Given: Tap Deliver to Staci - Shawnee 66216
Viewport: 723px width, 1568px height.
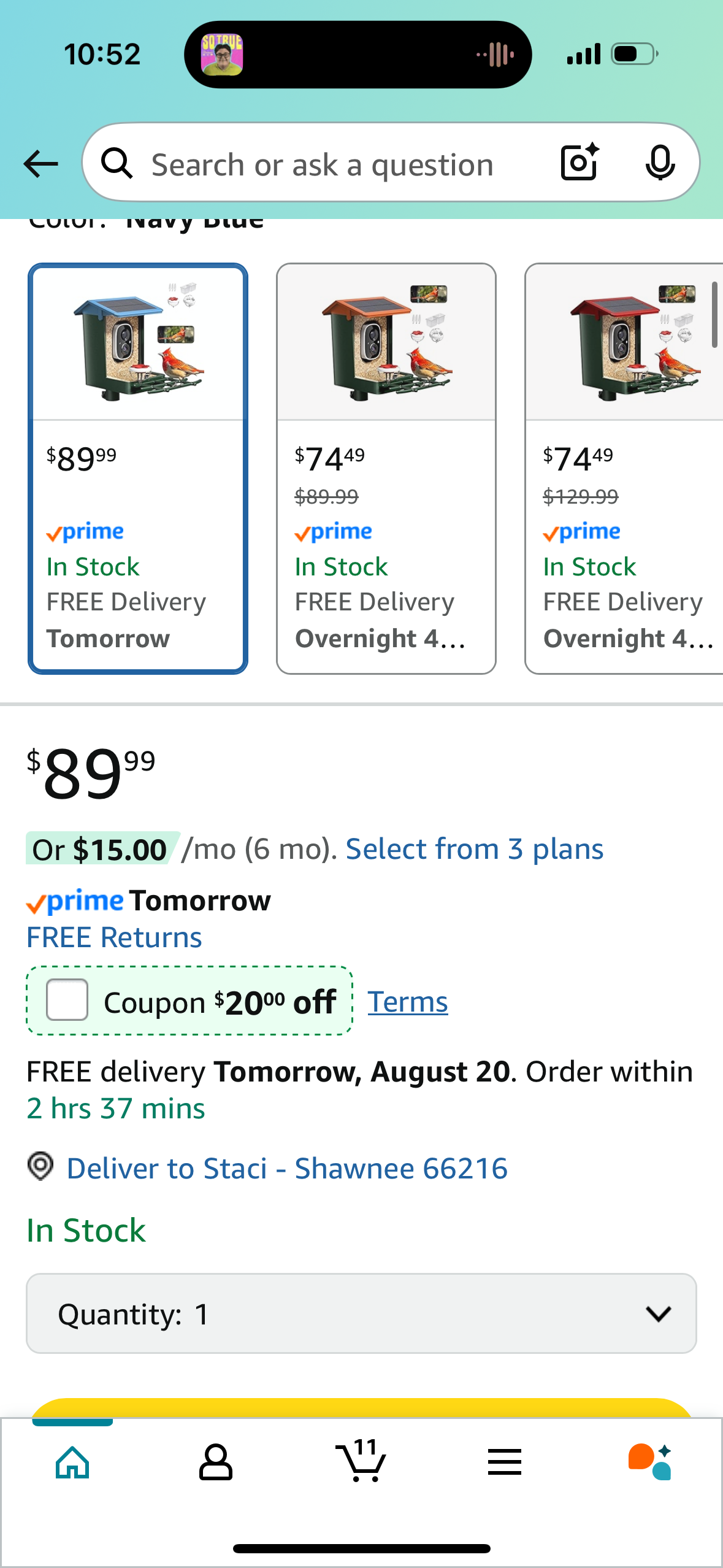Looking at the screenshot, I should pos(287,1168).
